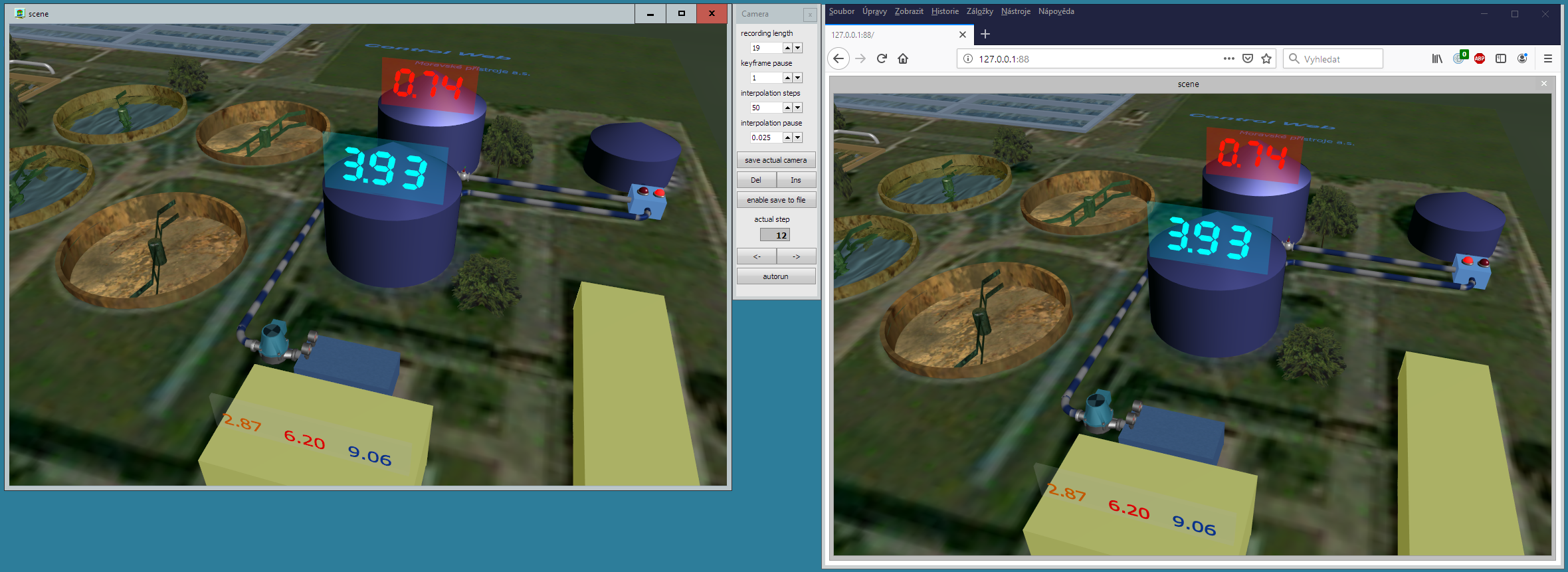This screenshot has width=1568, height=572.
Task: Open a new browser tab
Action: coord(985,34)
